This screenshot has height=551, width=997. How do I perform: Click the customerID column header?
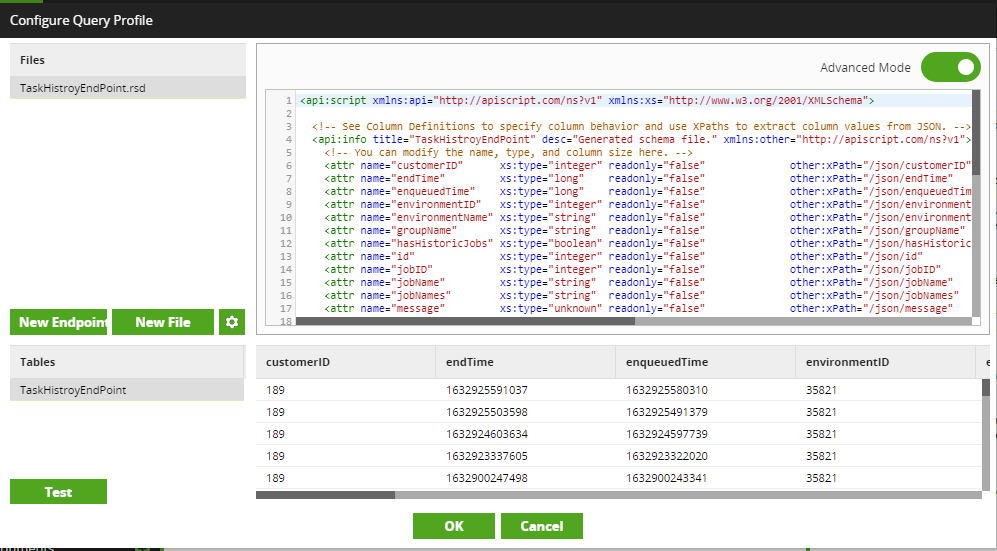(346, 362)
